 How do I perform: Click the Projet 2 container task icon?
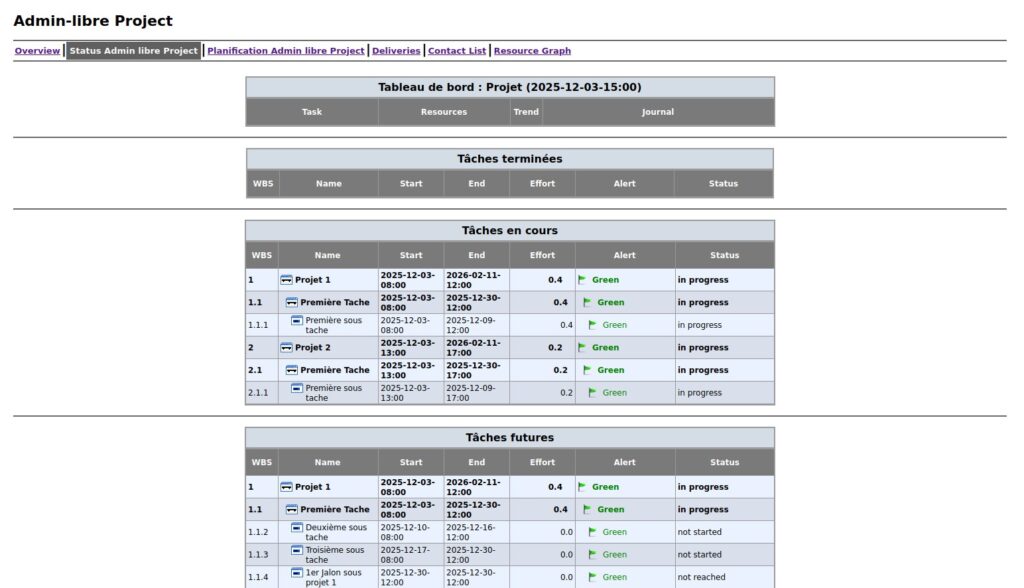coord(286,348)
